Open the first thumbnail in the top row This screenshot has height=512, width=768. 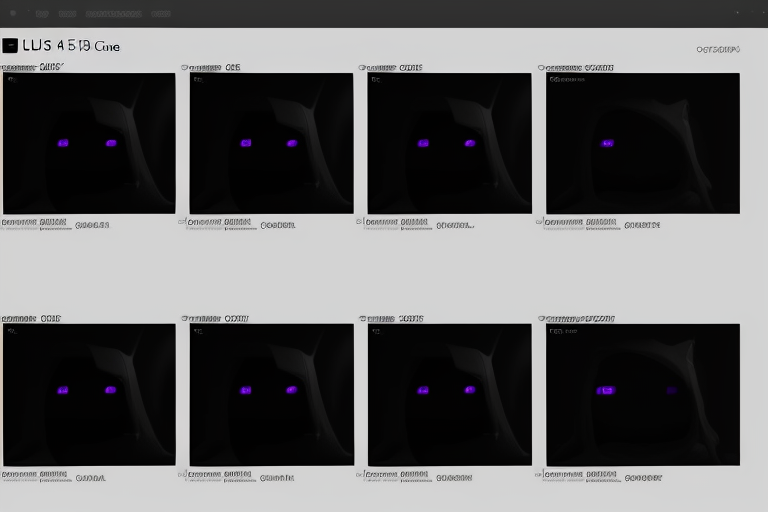(x=89, y=143)
